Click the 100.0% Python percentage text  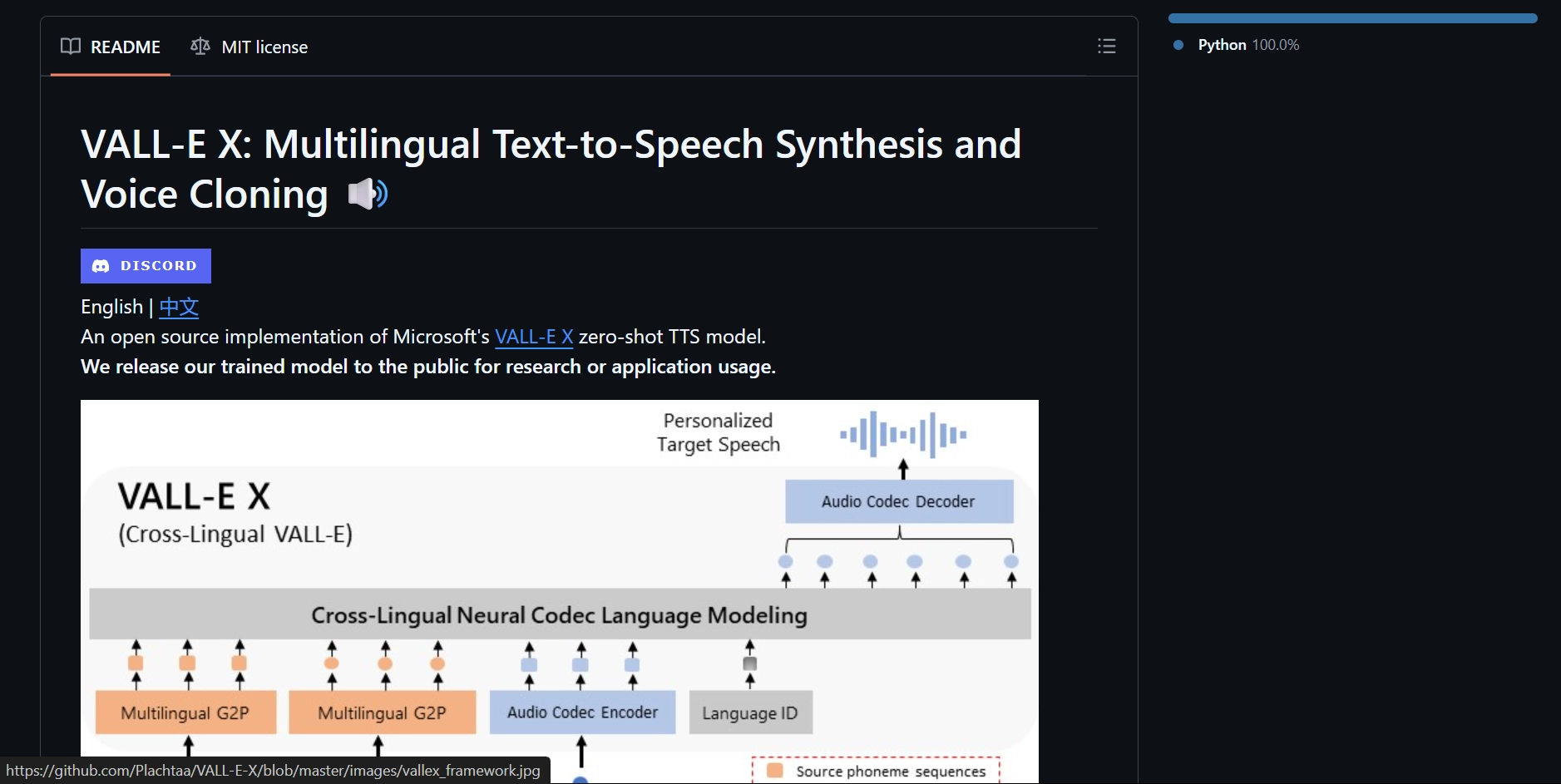1276,45
